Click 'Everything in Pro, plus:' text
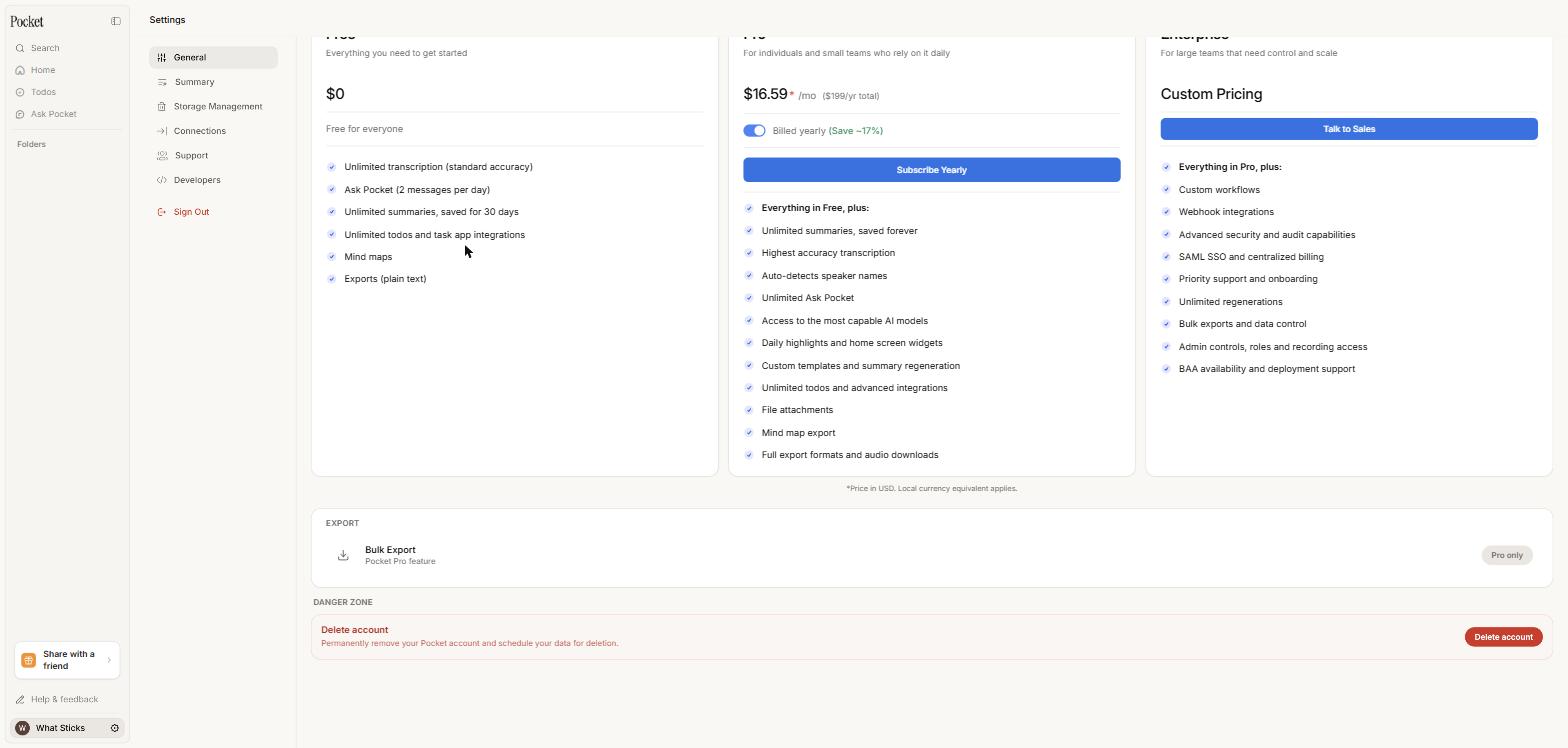The image size is (1568, 748). pos(1230,167)
